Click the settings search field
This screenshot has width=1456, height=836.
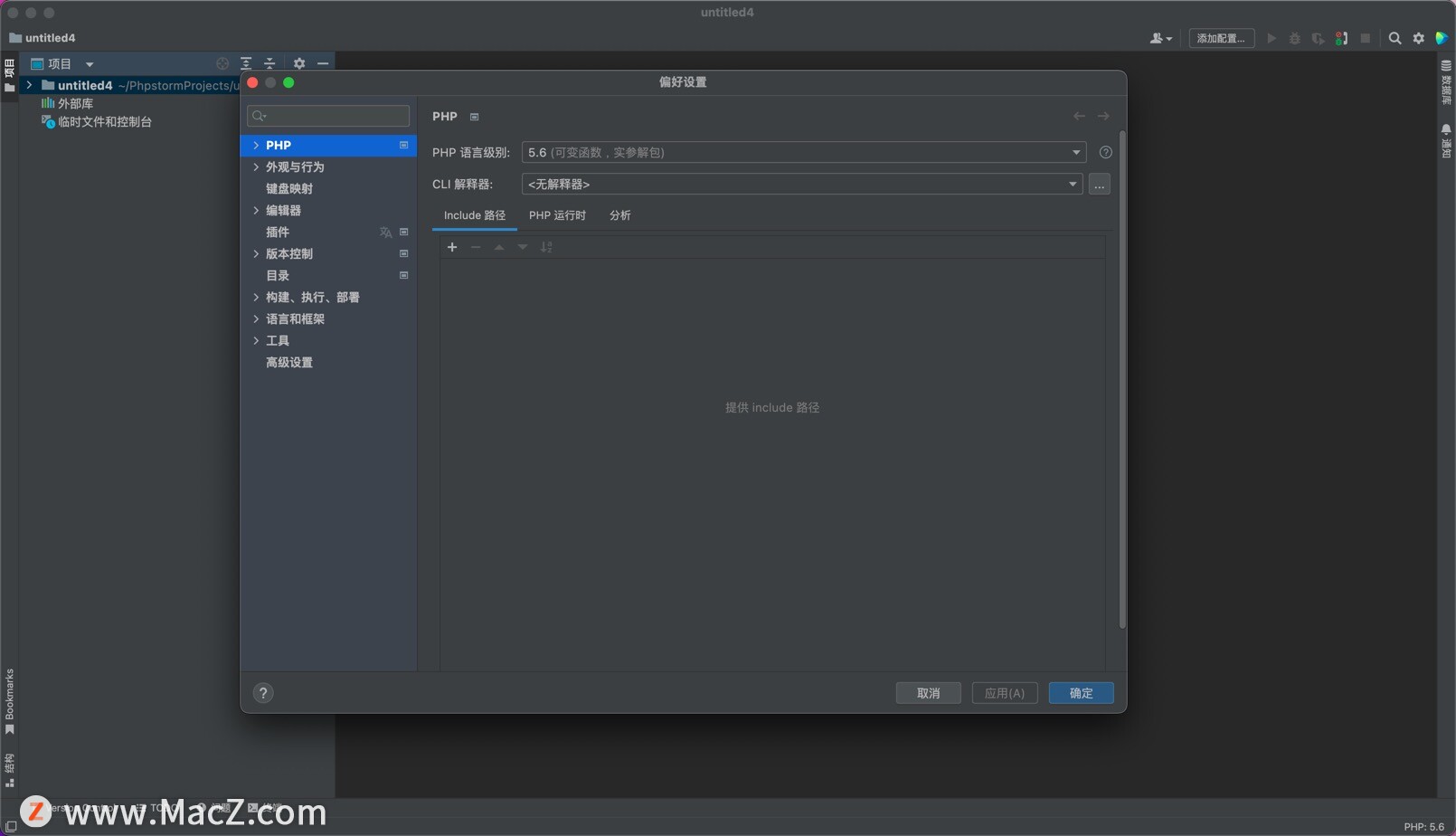(x=328, y=116)
